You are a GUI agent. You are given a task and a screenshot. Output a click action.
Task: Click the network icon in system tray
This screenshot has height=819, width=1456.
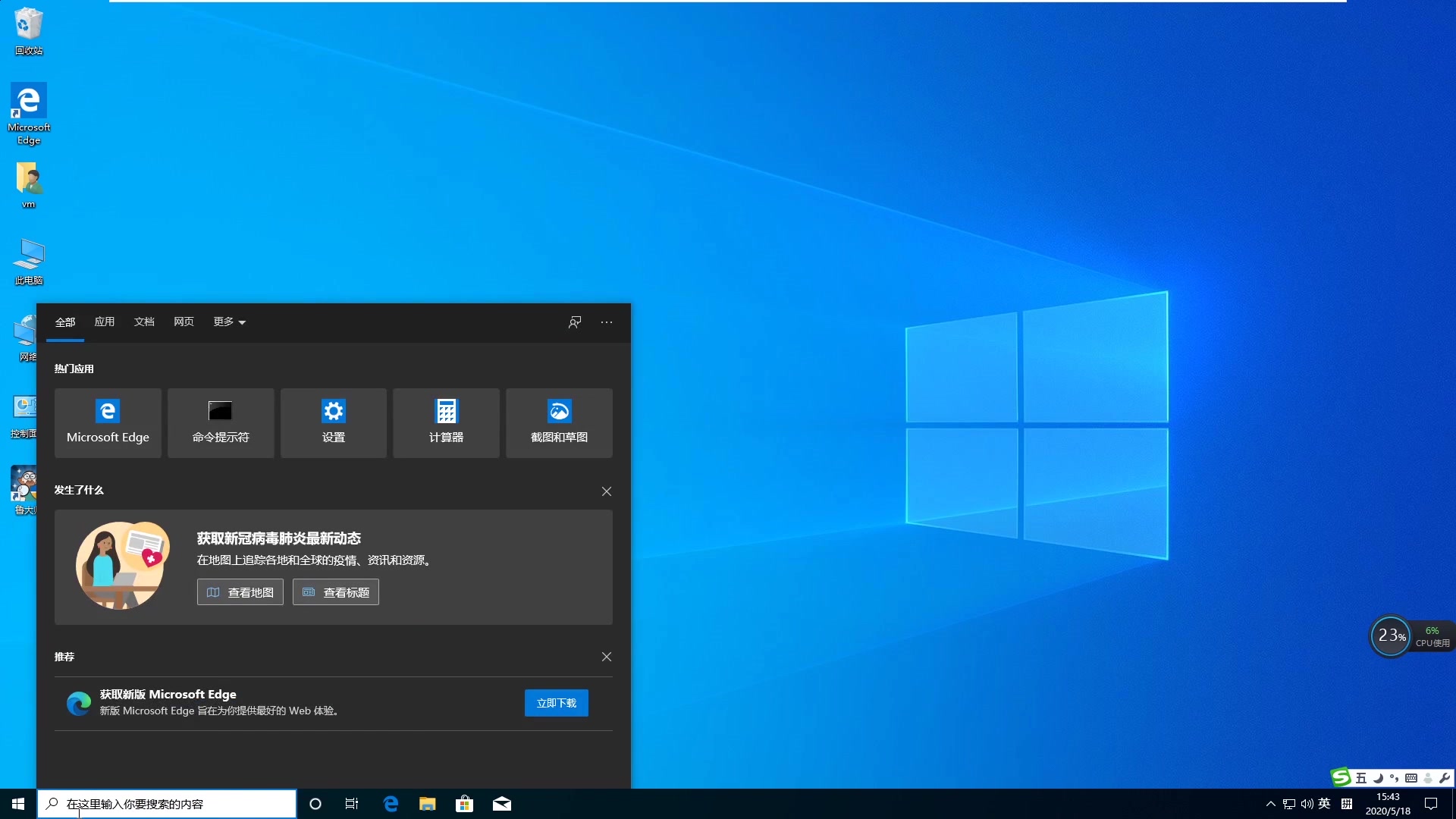(x=1289, y=804)
